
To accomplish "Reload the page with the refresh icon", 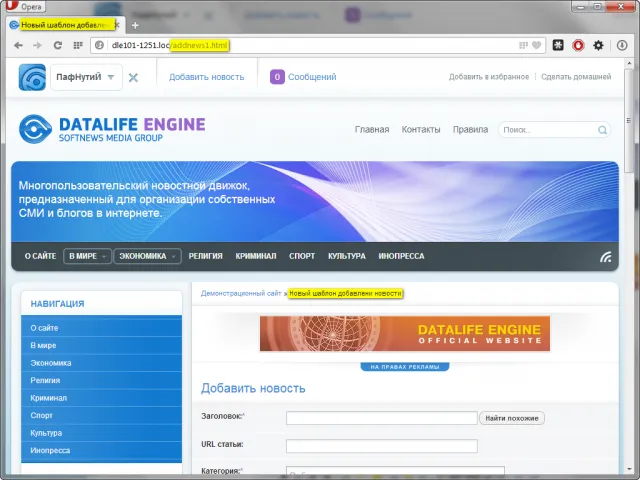I will coord(58,45).
